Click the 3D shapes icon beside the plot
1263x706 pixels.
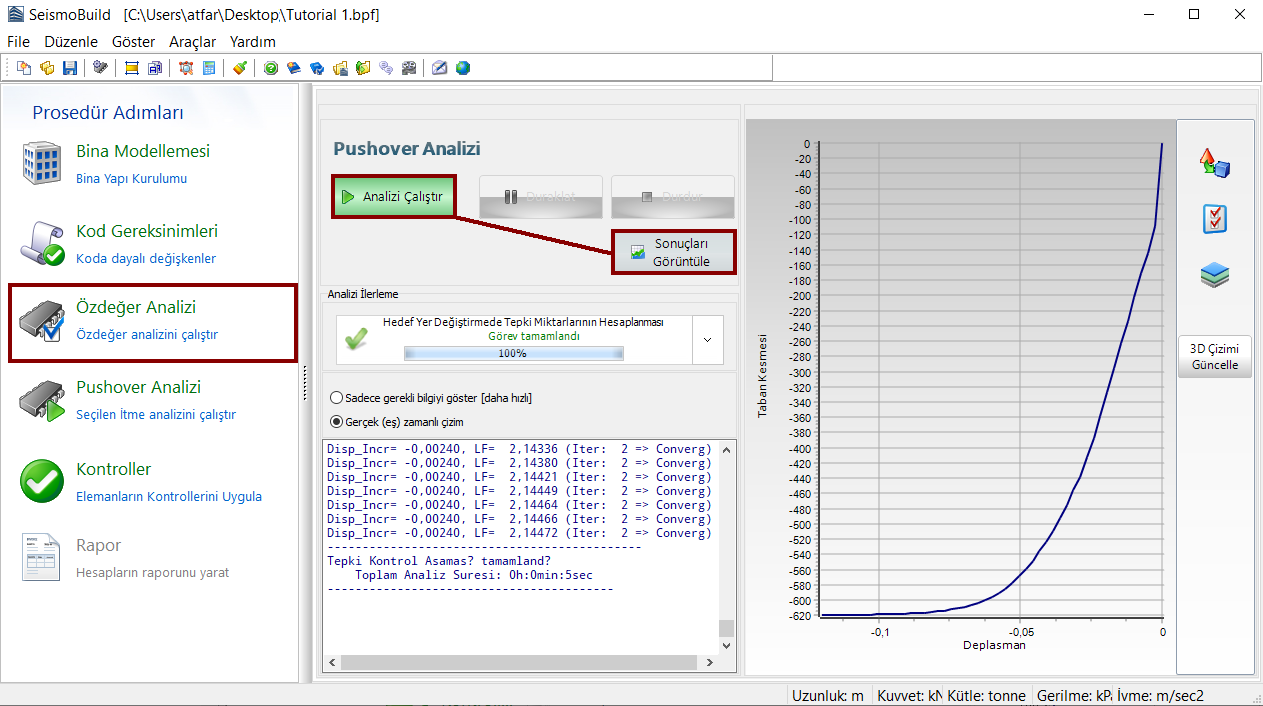coord(1215,163)
